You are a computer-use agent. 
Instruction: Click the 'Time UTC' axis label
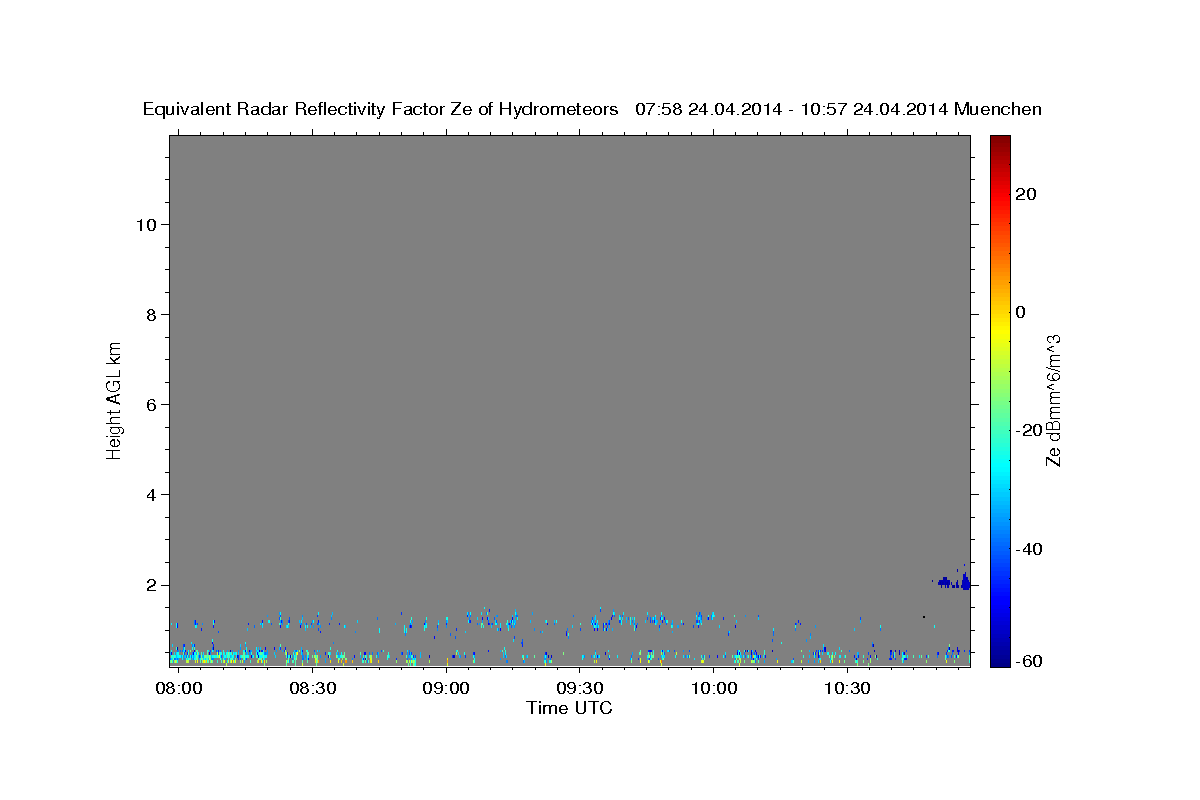(x=569, y=708)
